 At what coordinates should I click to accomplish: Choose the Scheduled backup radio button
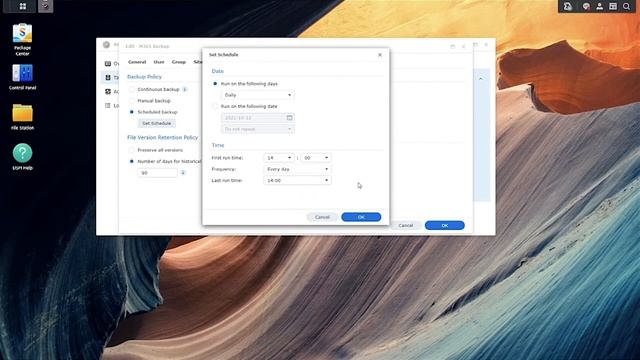131,112
